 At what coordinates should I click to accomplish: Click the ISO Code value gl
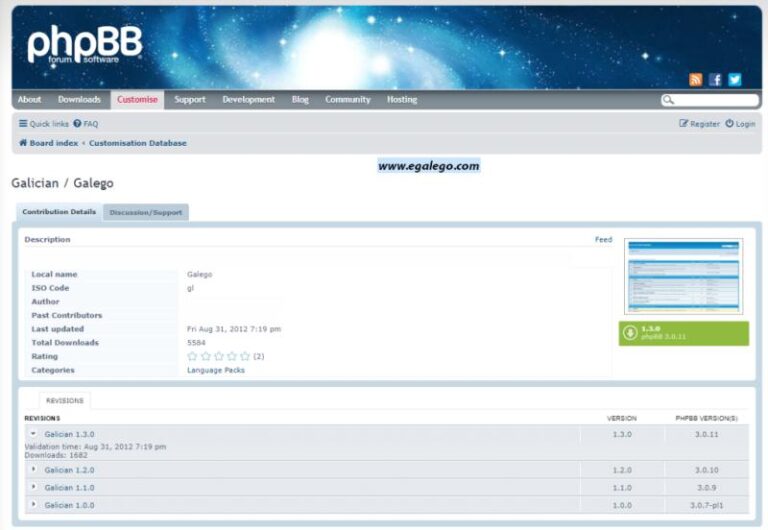190,288
